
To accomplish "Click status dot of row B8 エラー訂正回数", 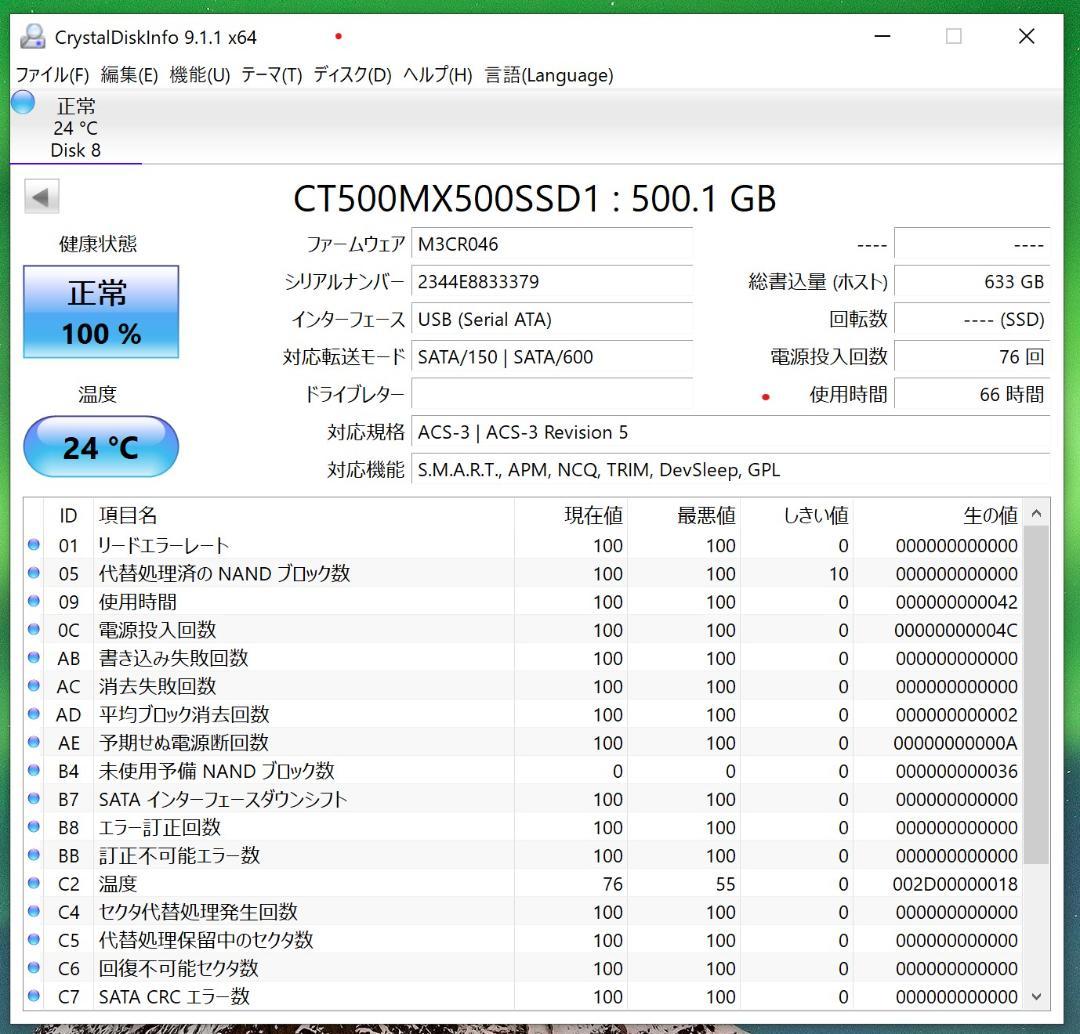I will (x=34, y=827).
